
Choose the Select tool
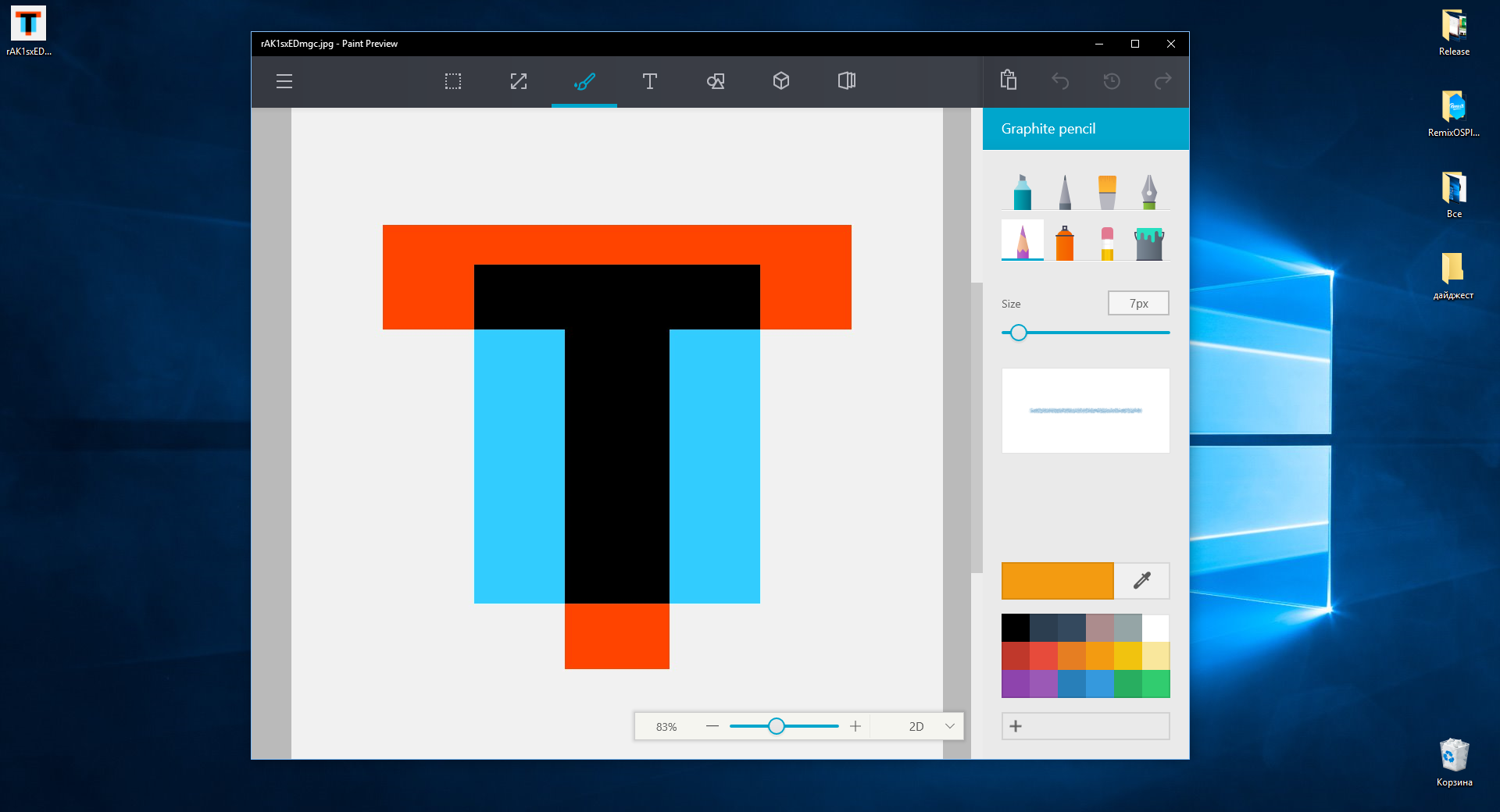click(x=453, y=81)
